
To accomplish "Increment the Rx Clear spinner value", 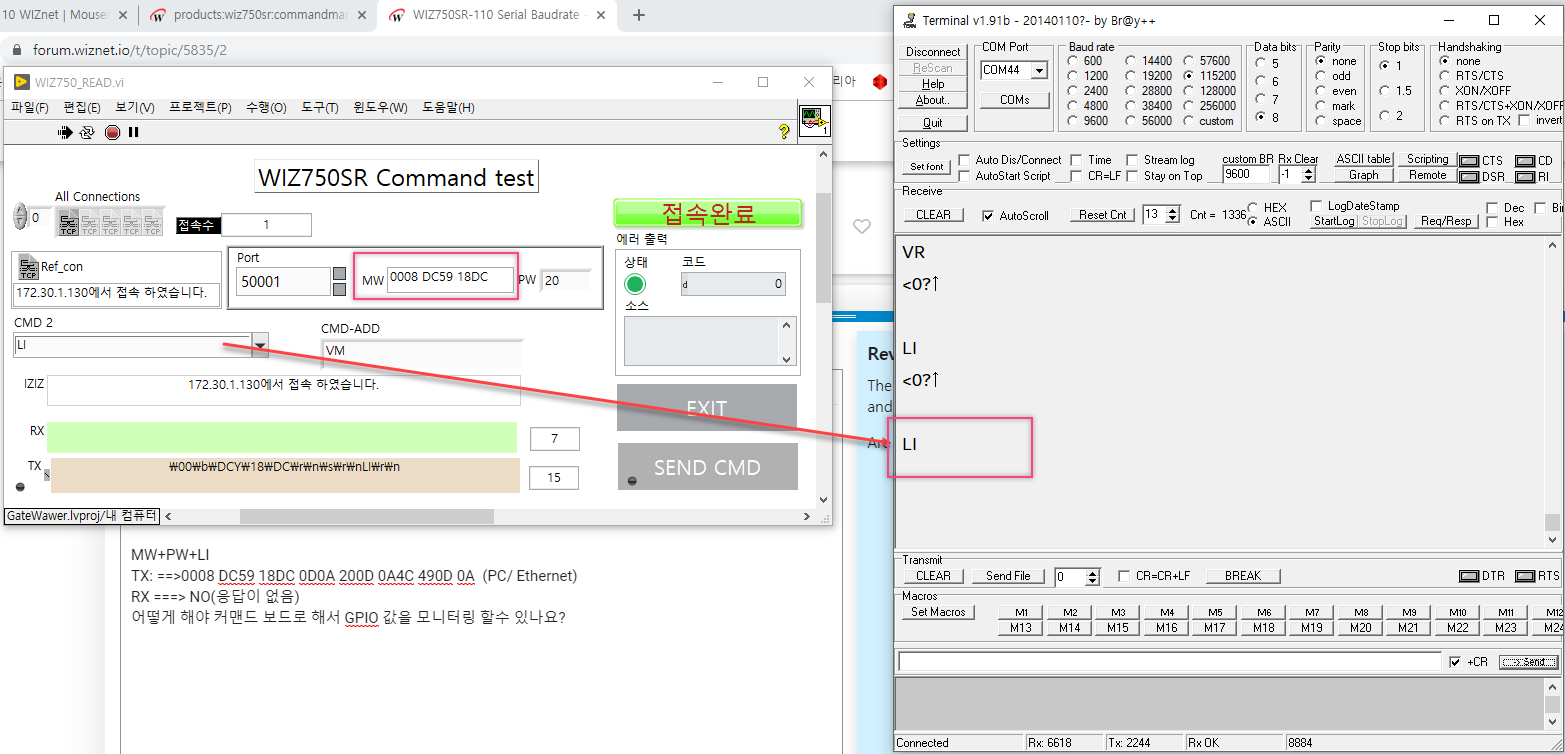I will point(1310,170).
